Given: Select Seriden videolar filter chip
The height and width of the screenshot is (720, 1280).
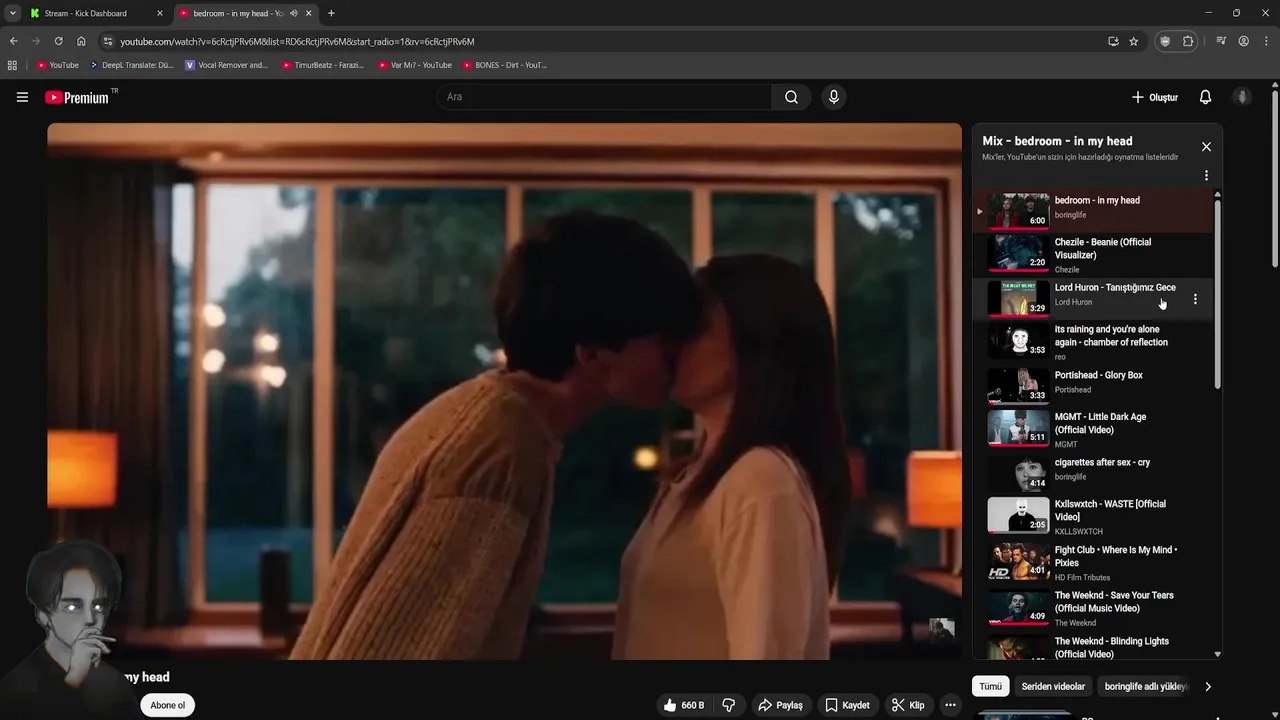Looking at the screenshot, I should click(1053, 687).
